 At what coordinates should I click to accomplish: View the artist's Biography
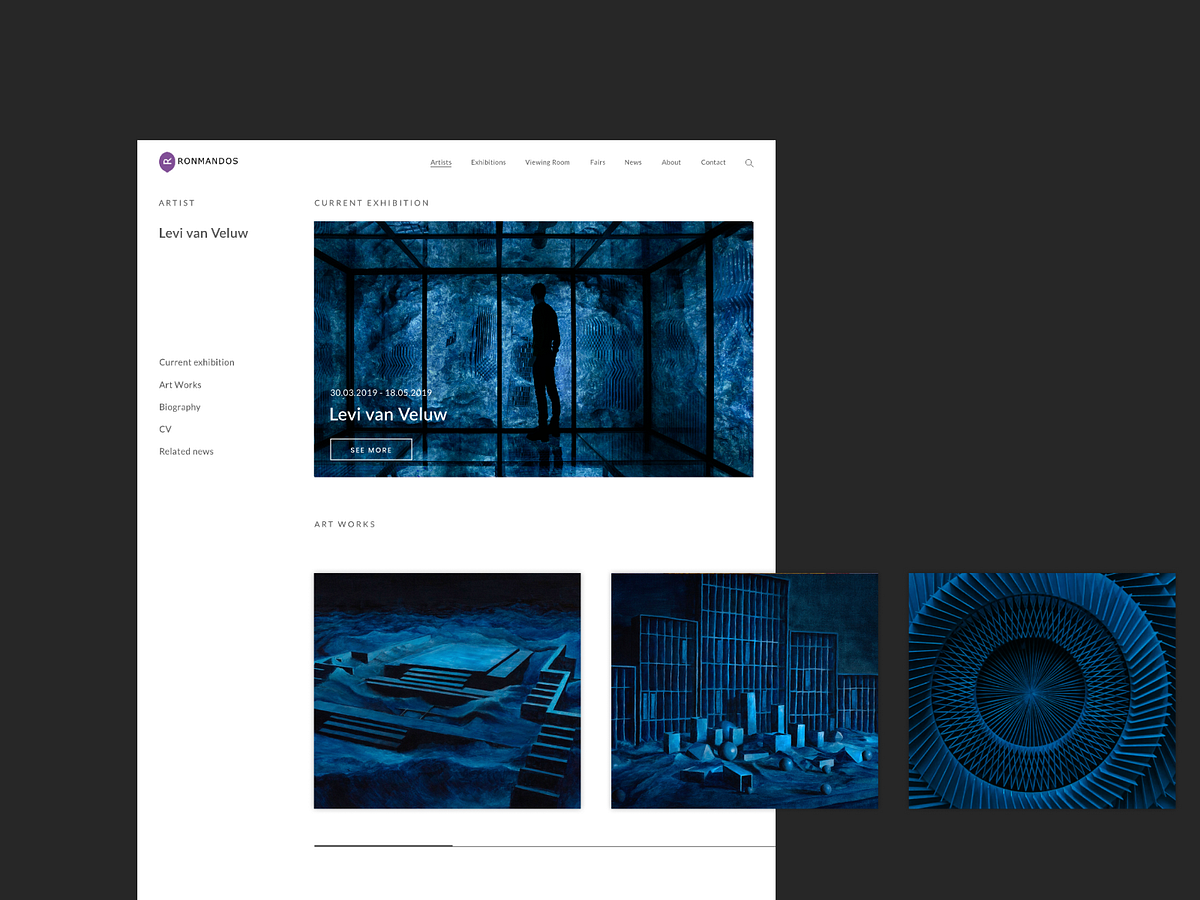(179, 407)
